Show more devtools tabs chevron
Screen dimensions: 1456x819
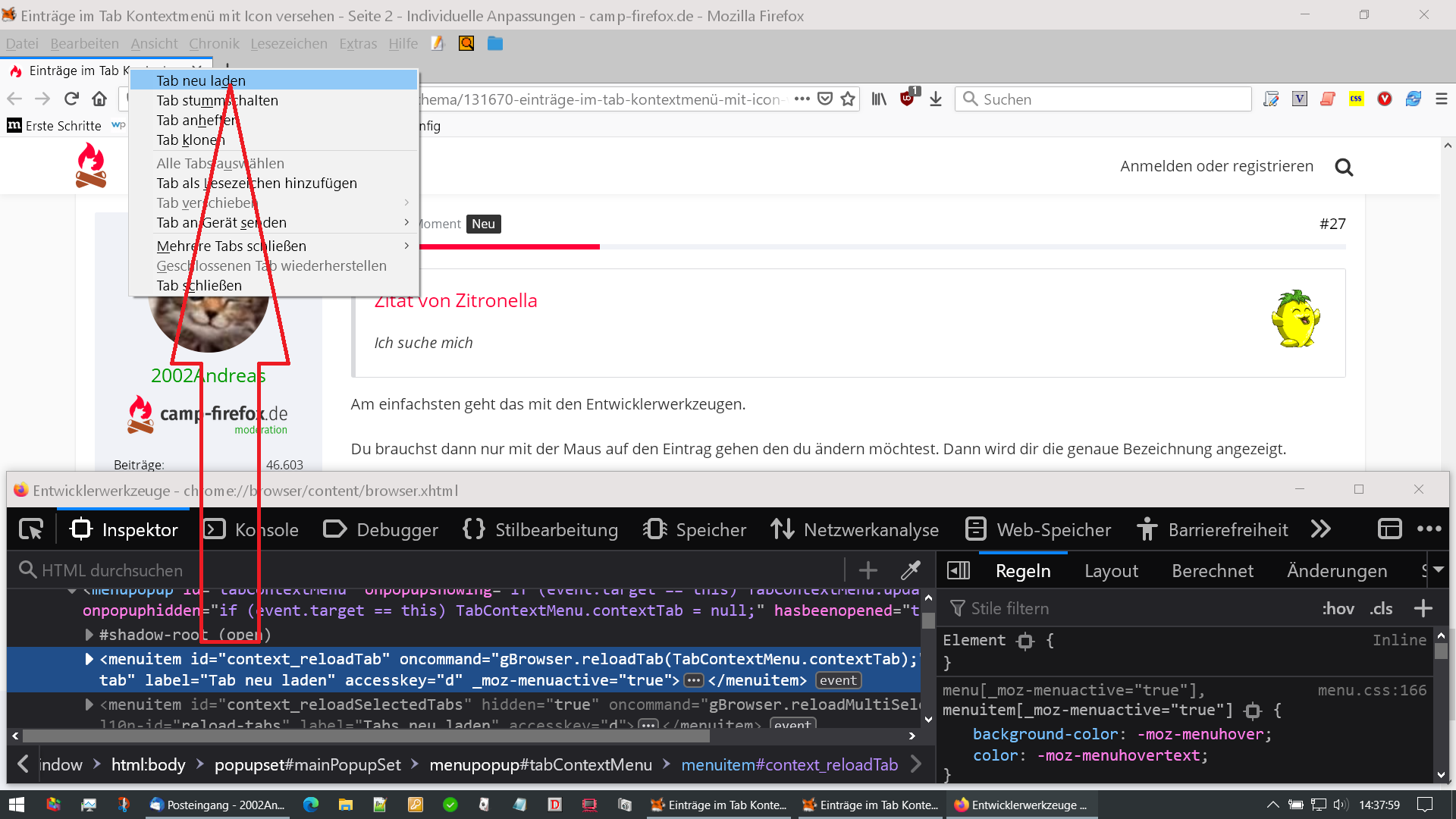[1321, 529]
